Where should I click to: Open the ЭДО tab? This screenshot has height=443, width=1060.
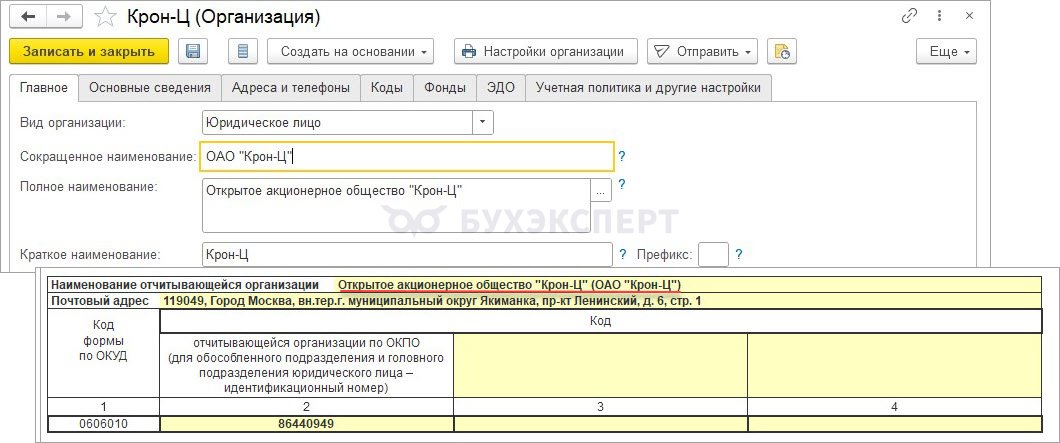(x=501, y=88)
